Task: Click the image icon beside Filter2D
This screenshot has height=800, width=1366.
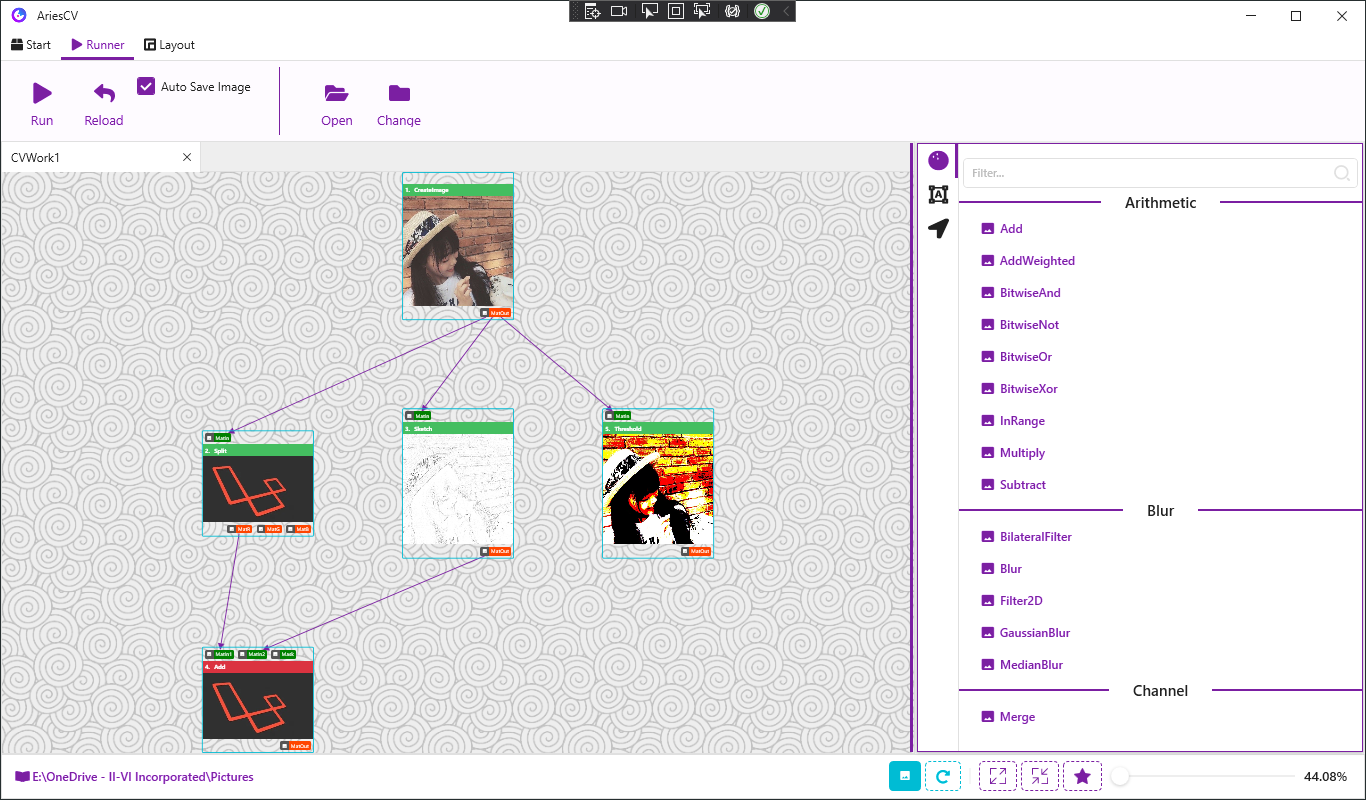Action: click(988, 601)
